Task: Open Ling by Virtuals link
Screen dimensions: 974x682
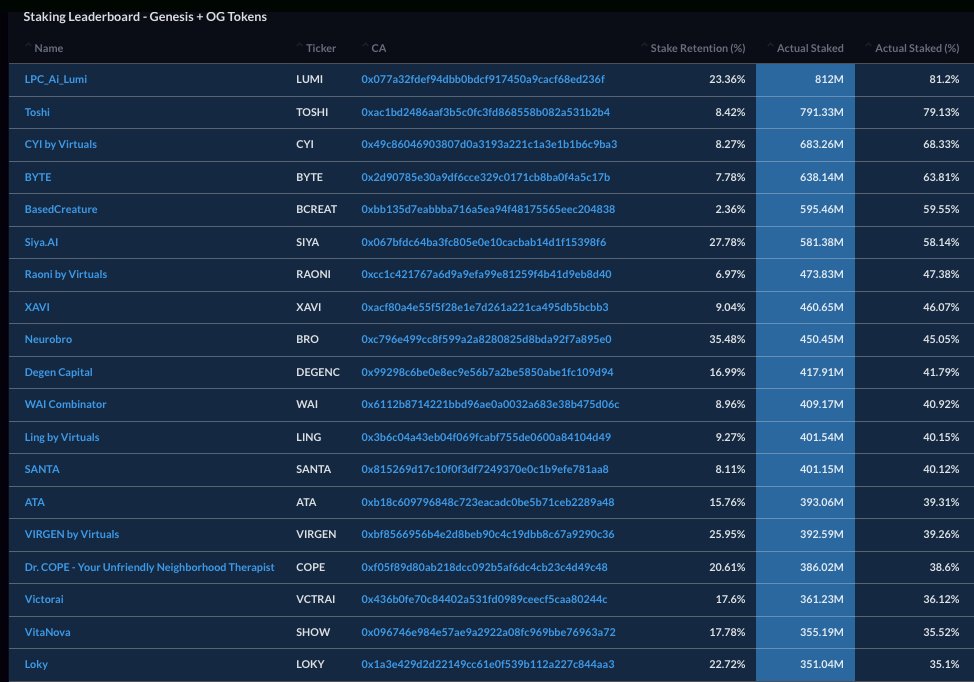Action: coord(62,437)
